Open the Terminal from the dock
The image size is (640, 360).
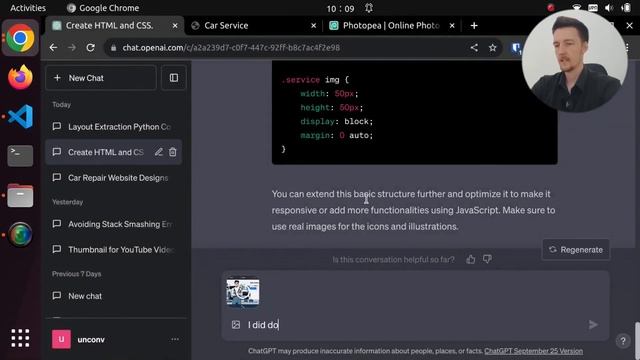point(20,156)
